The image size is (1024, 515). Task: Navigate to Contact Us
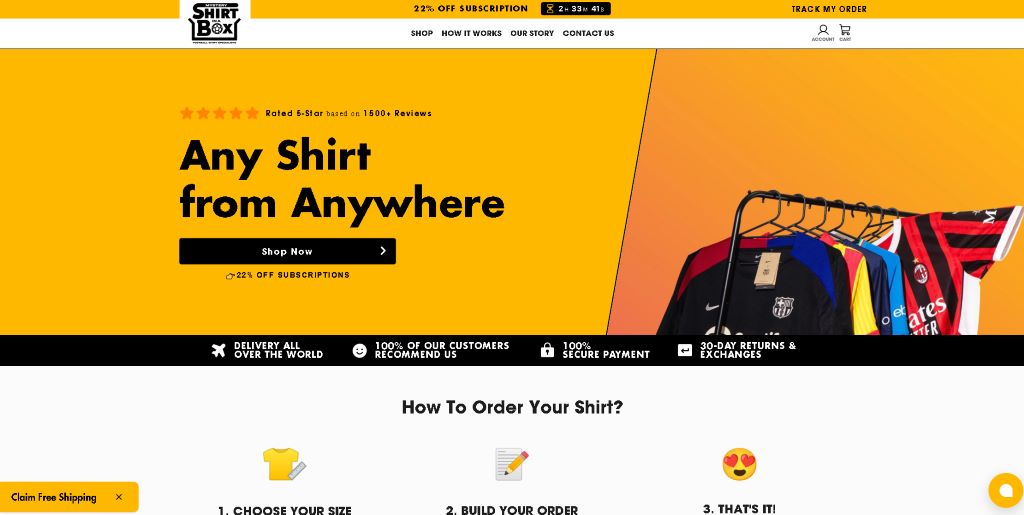pos(588,33)
